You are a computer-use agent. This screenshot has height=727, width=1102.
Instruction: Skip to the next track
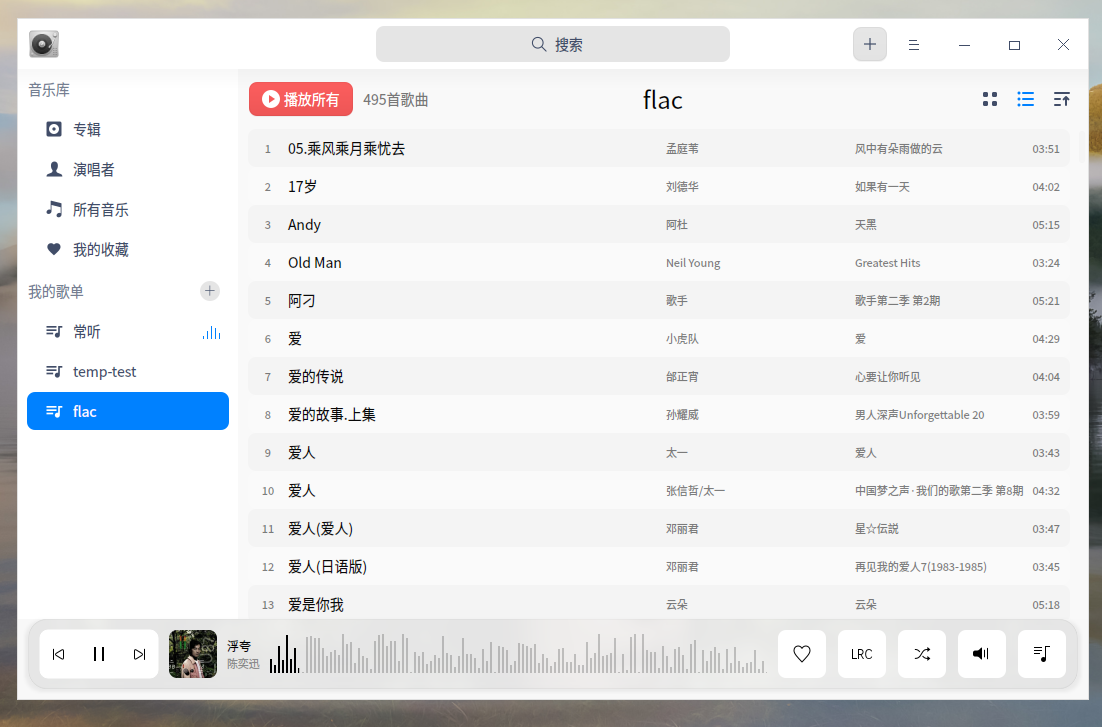138,654
